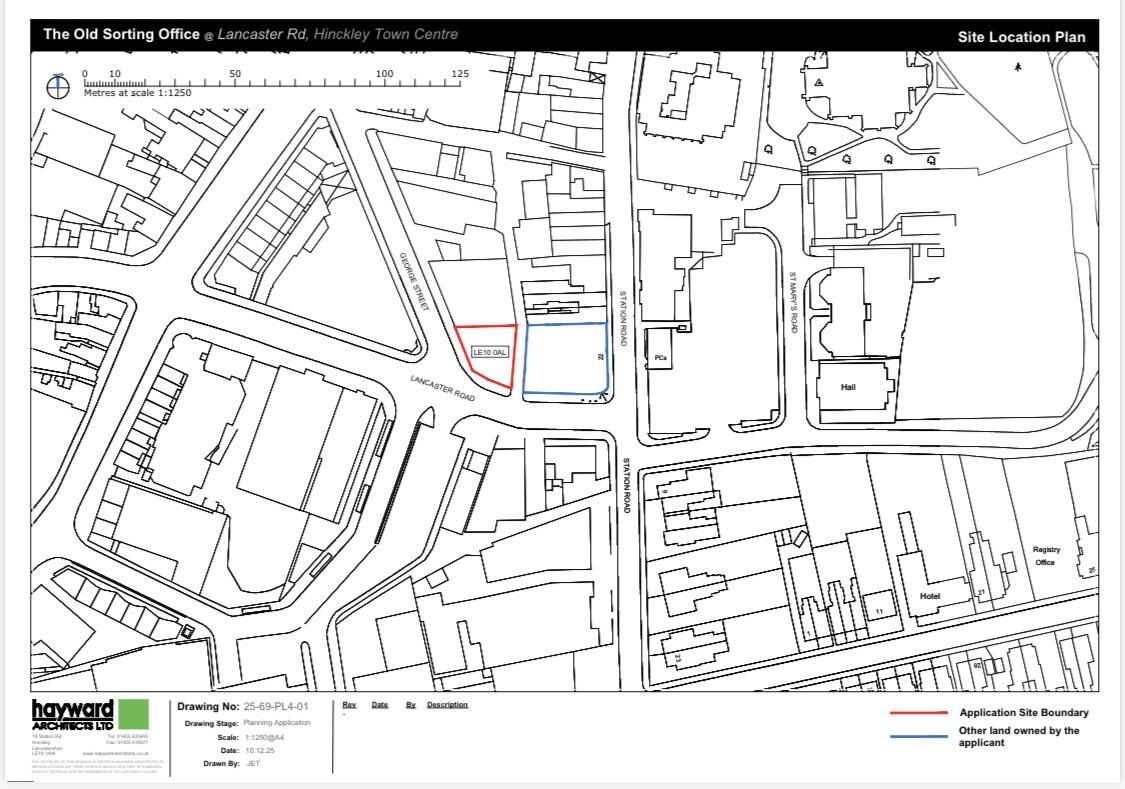
Task: Click the Hayward Architects Ltd logo
Action: 72,715
